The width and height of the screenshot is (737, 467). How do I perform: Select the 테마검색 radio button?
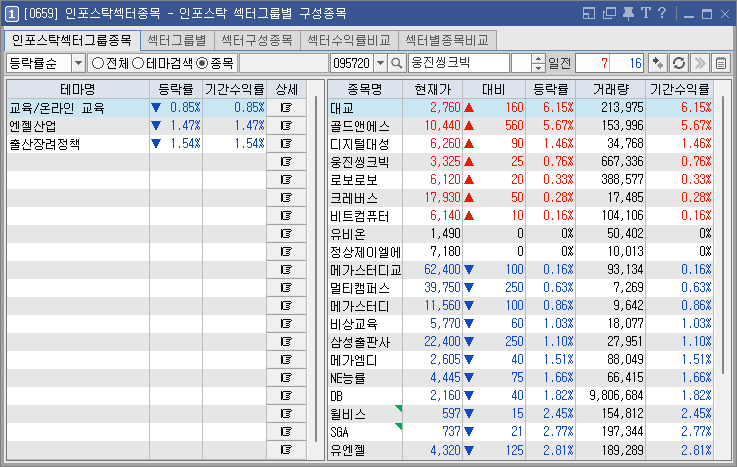click(x=138, y=63)
